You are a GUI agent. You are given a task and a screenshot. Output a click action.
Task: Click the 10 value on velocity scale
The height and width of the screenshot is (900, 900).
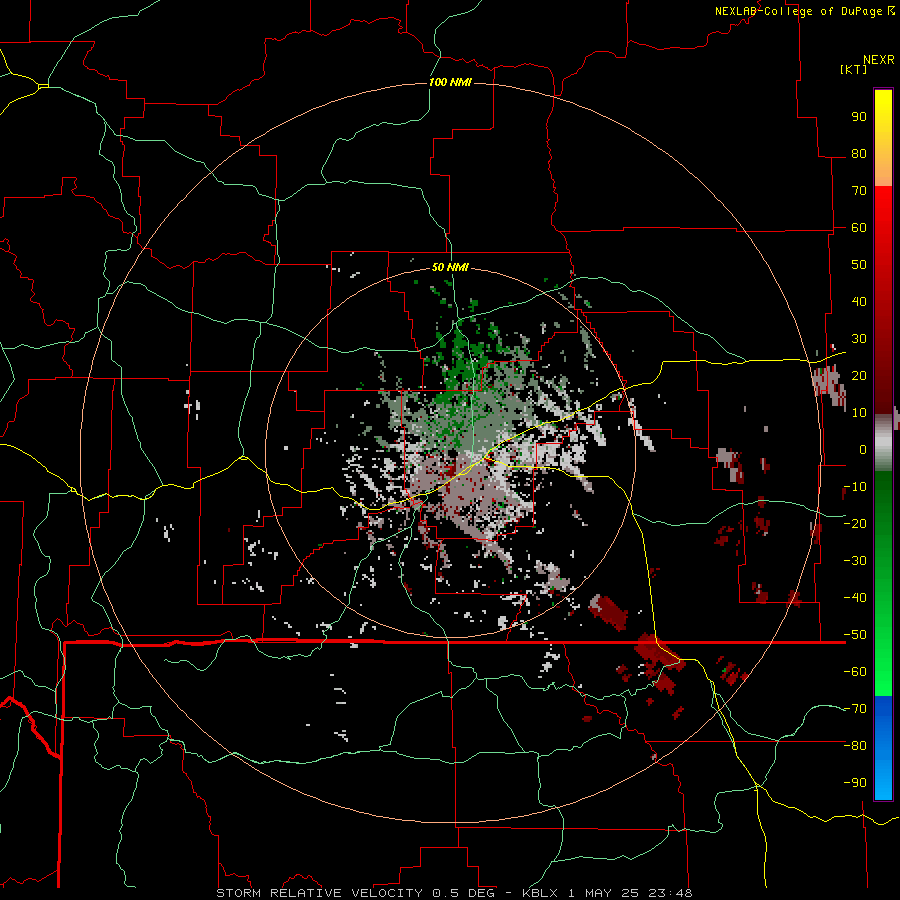point(859,413)
